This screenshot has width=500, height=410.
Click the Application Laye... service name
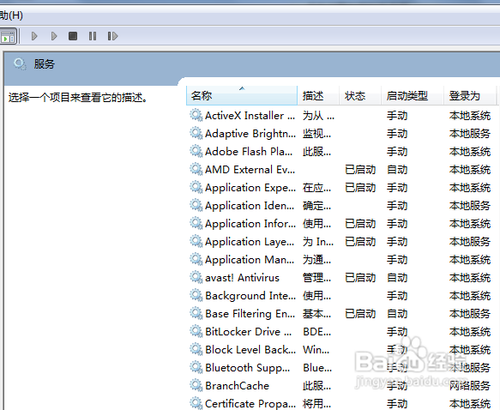click(250, 242)
